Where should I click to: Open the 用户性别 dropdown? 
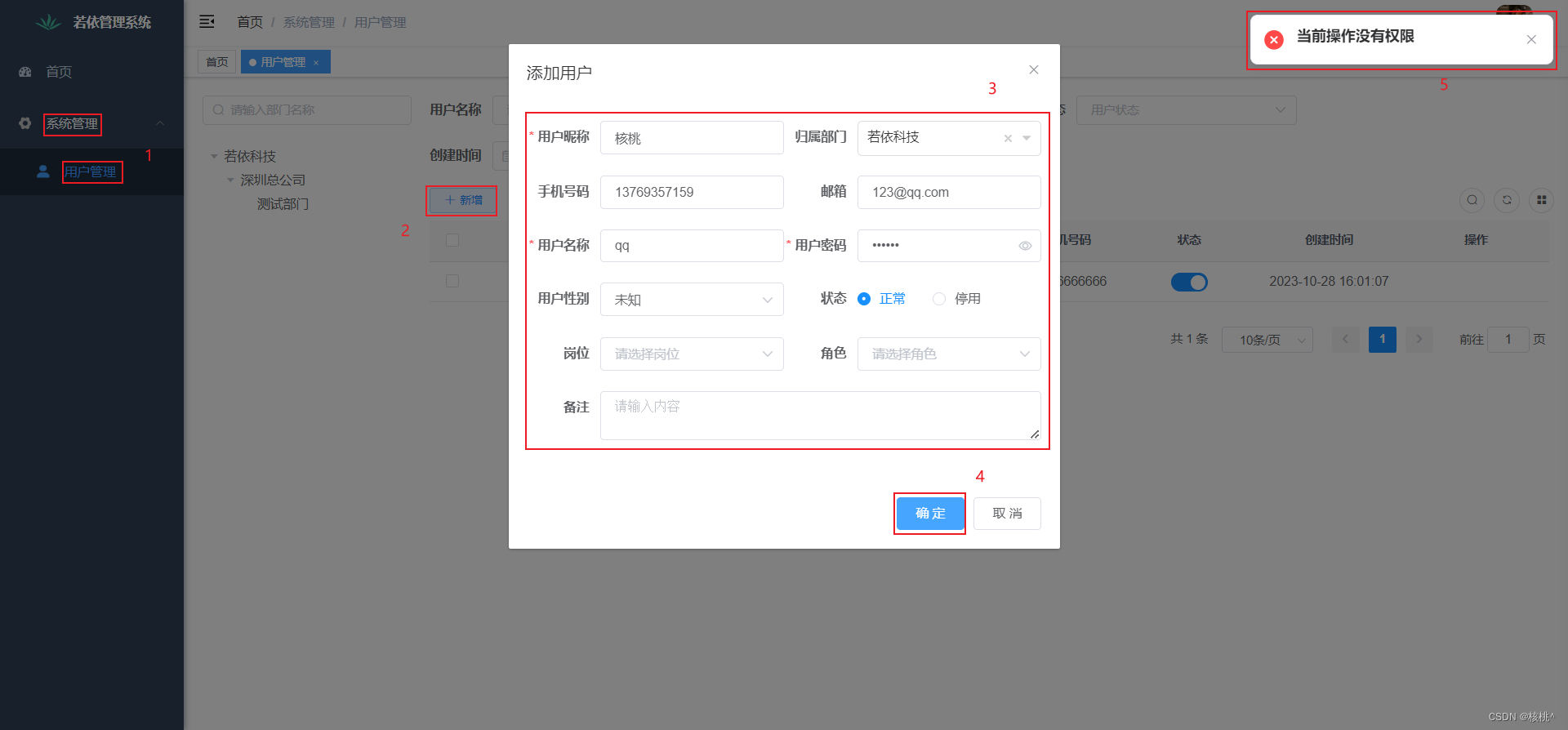point(692,300)
